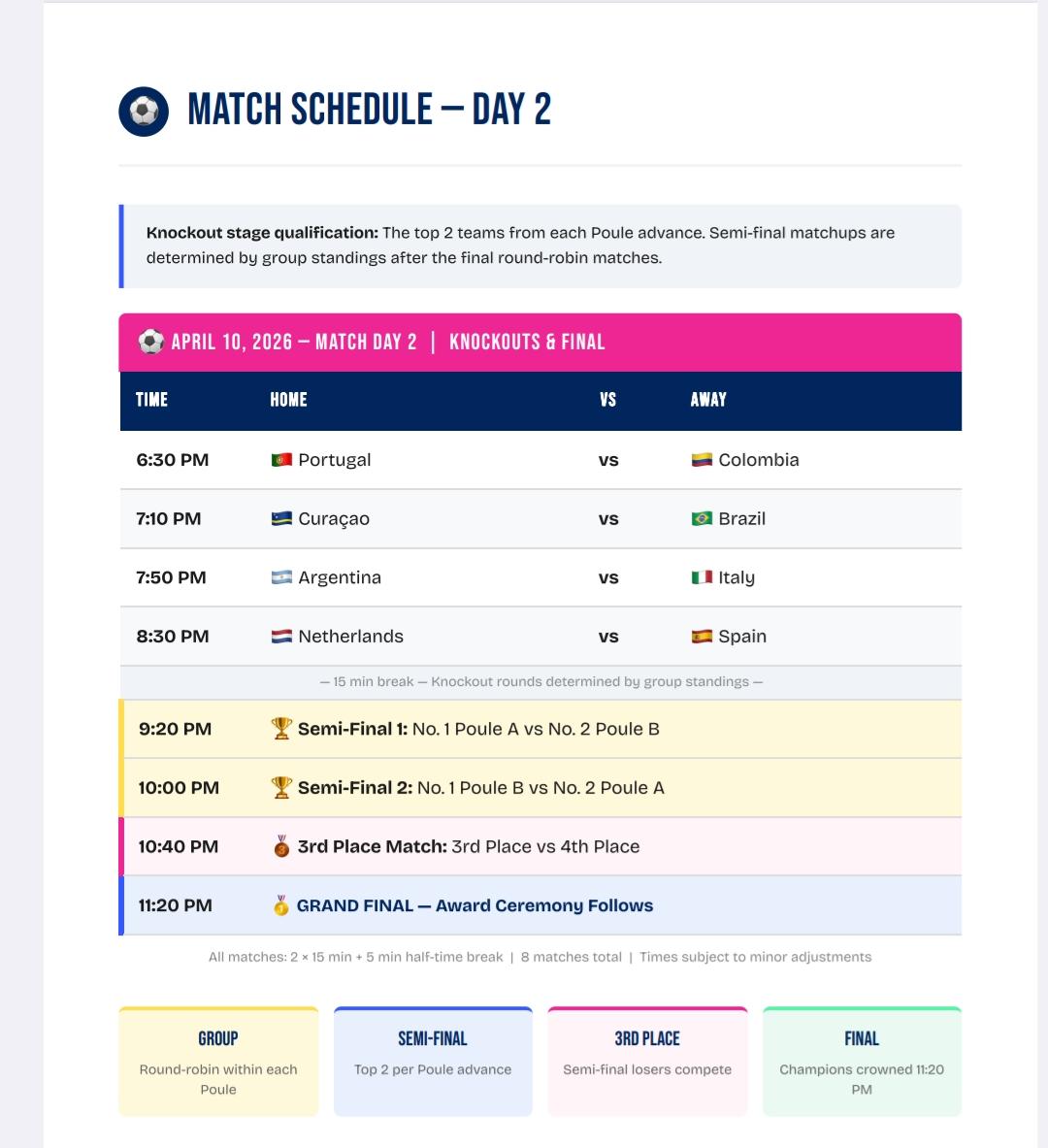This screenshot has height=1148, width=1048.
Task: Click the Italy flag icon
Action: pyautogui.click(x=702, y=577)
